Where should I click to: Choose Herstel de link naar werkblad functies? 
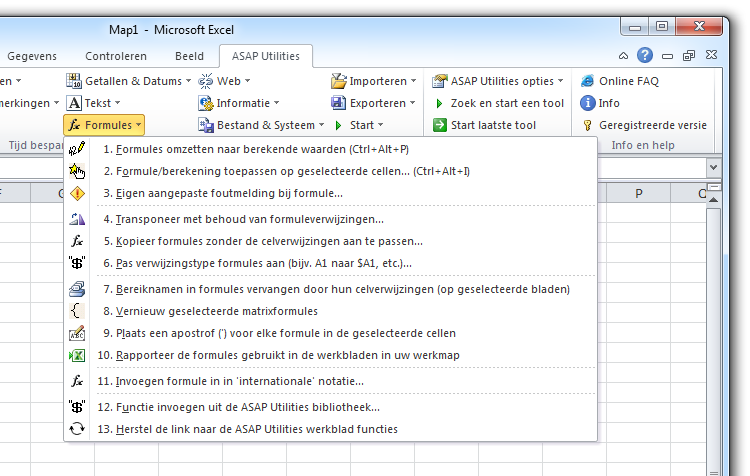pos(331,429)
